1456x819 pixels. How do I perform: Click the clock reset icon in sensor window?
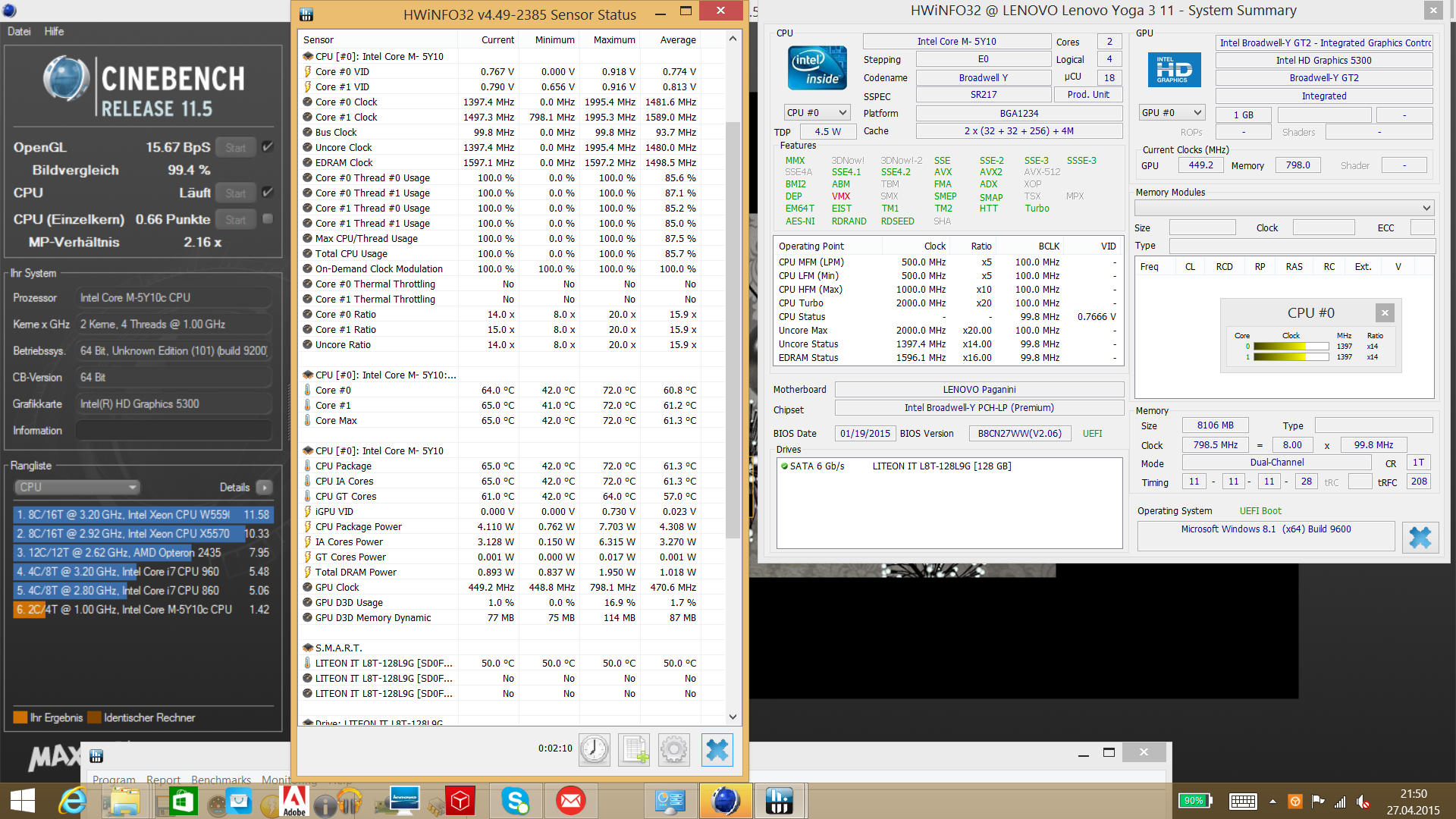click(594, 750)
